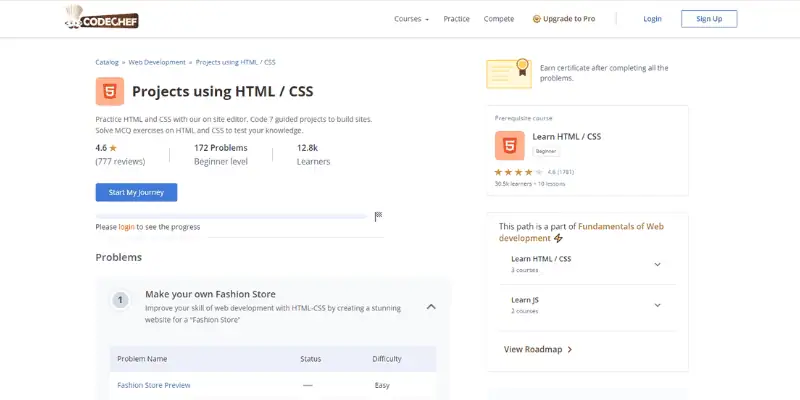Click the CodeChef logo
800x400 pixels.
click(x=102, y=17)
